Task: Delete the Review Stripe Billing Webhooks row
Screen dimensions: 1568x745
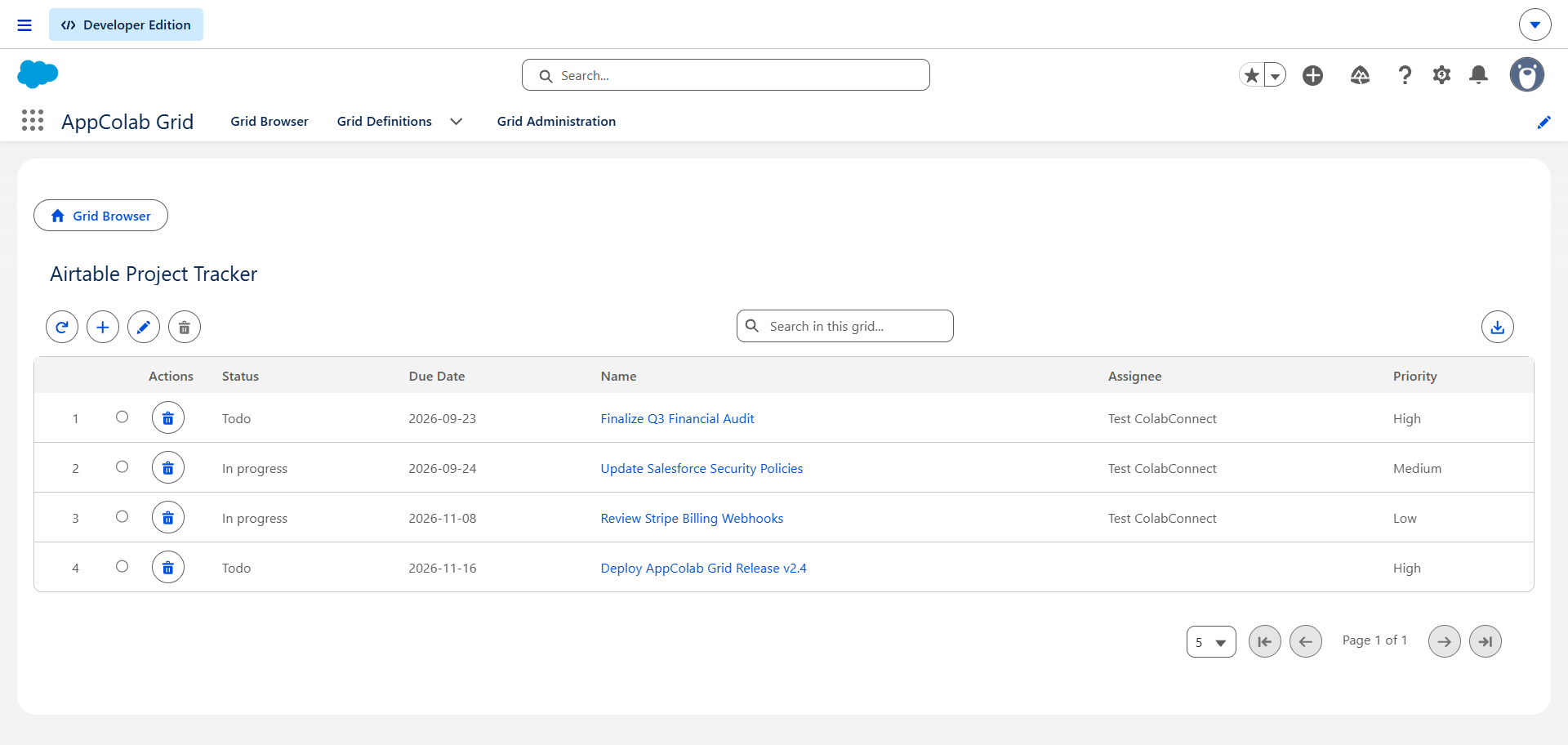Action: tap(168, 518)
